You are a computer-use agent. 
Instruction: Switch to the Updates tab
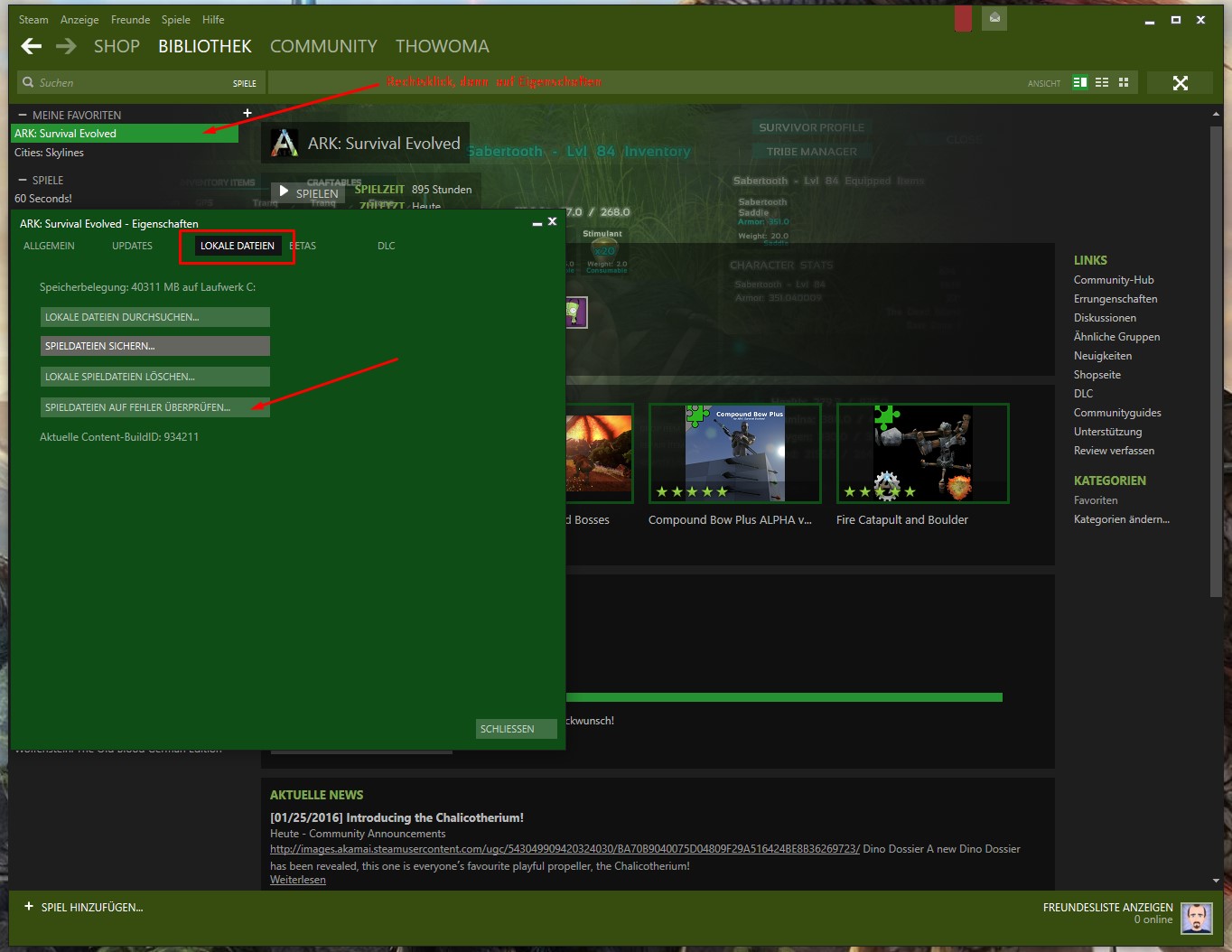coord(132,246)
